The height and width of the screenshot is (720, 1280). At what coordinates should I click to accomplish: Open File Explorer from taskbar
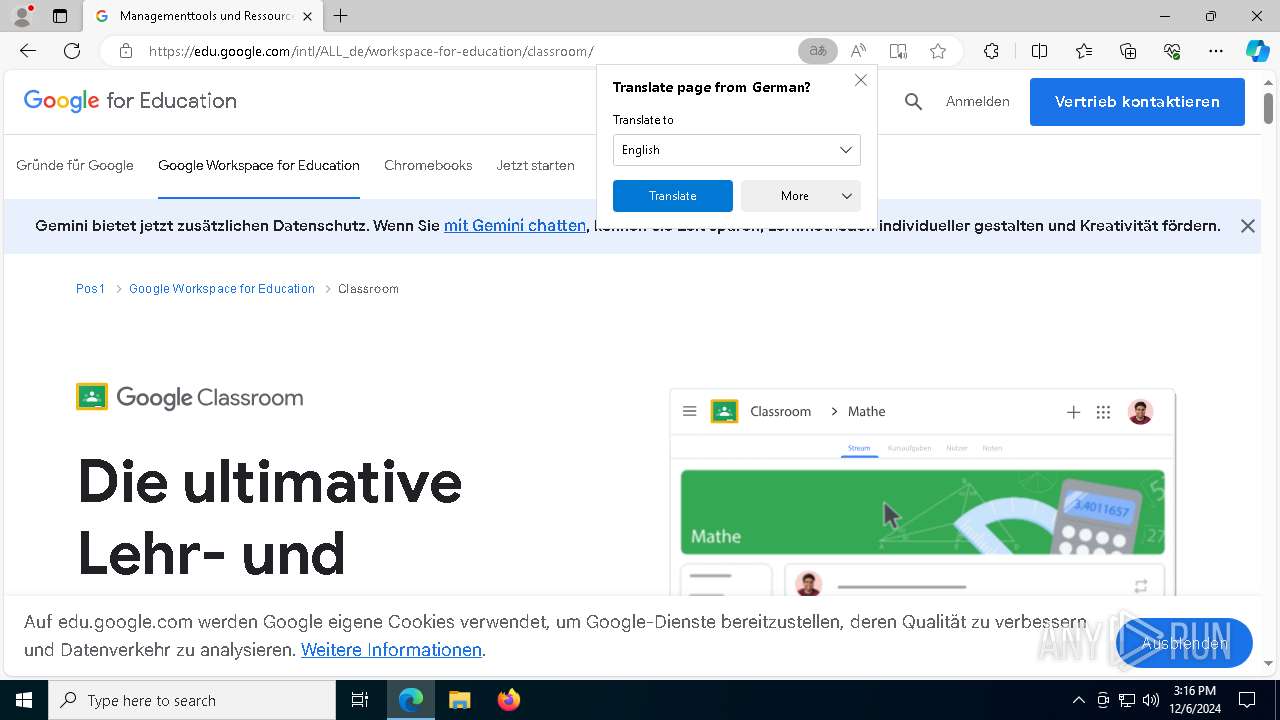(x=459, y=700)
